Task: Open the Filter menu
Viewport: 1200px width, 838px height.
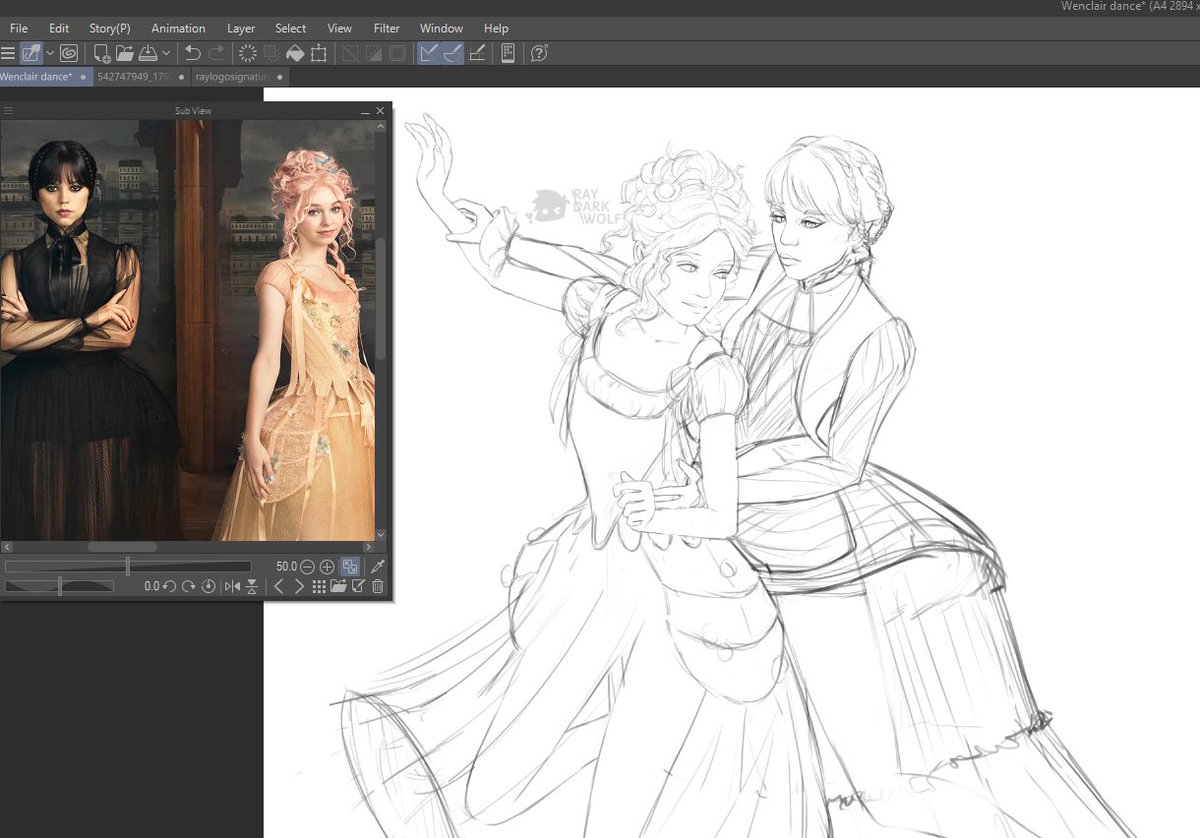Action: [387, 28]
